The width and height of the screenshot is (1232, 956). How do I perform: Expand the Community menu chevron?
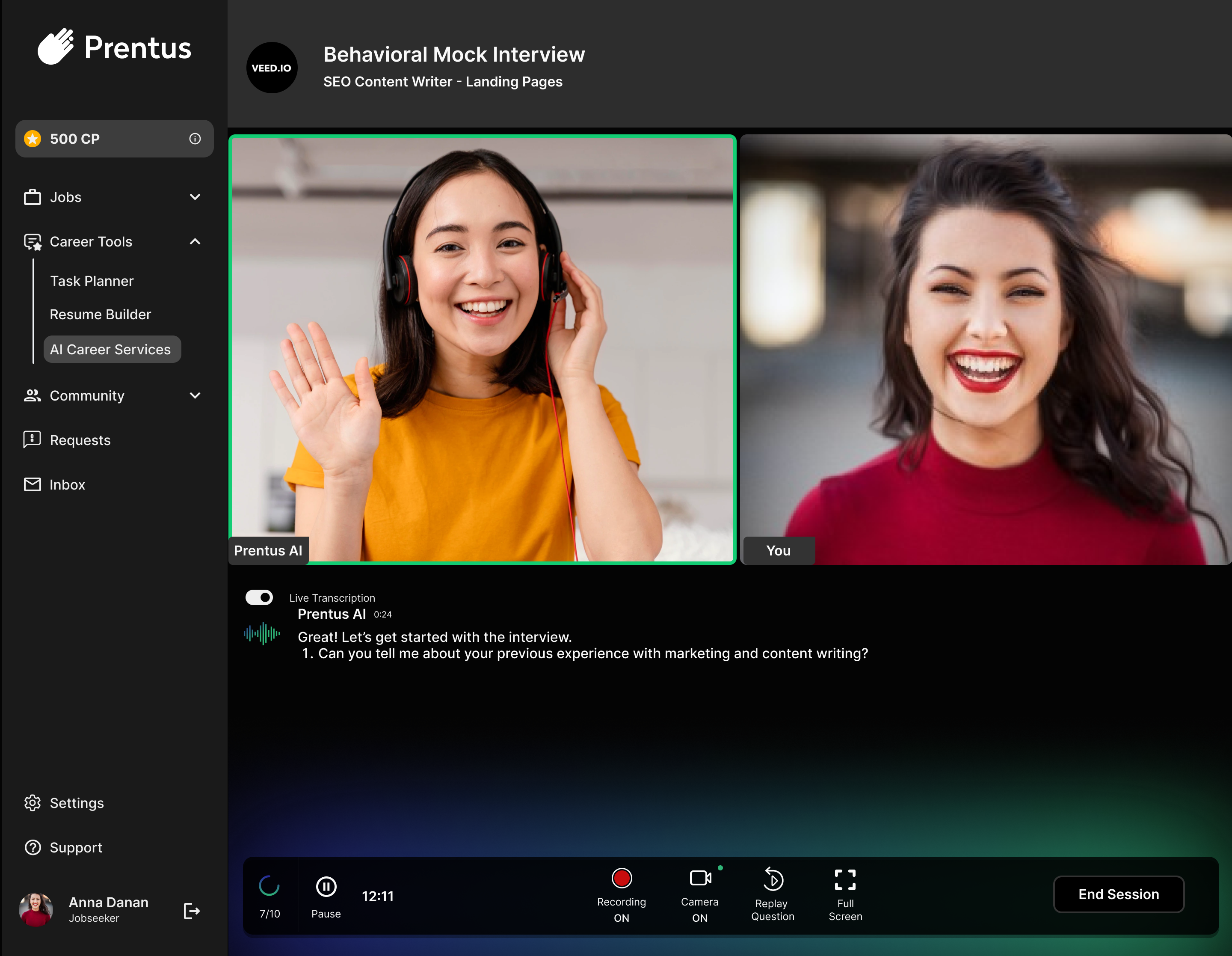195,395
